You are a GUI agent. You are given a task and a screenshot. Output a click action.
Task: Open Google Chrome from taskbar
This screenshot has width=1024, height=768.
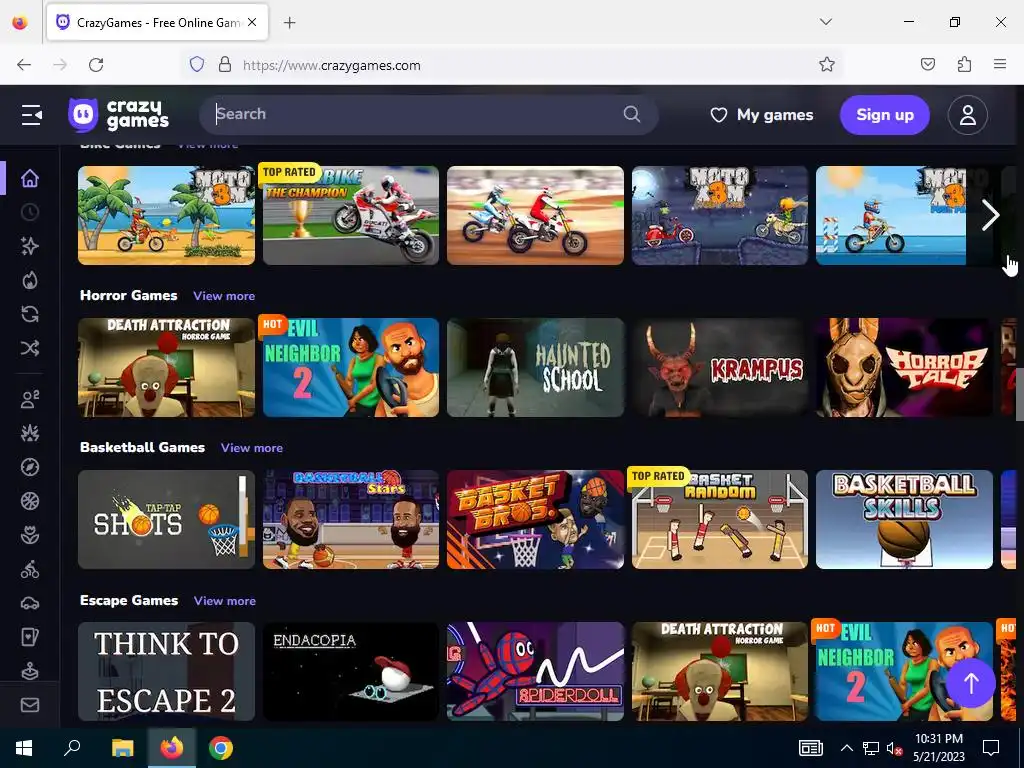pos(221,748)
